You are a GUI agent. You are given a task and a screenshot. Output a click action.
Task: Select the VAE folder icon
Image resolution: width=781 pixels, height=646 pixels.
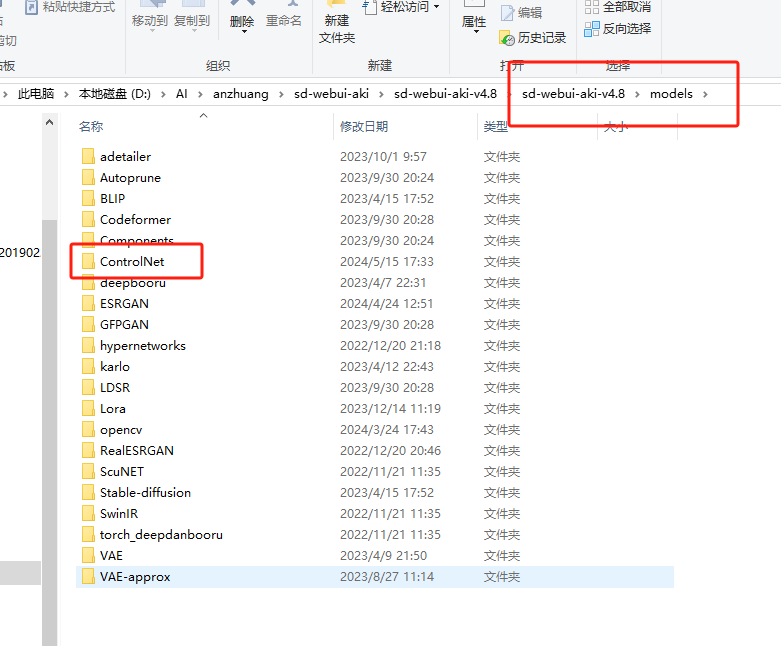(88, 555)
